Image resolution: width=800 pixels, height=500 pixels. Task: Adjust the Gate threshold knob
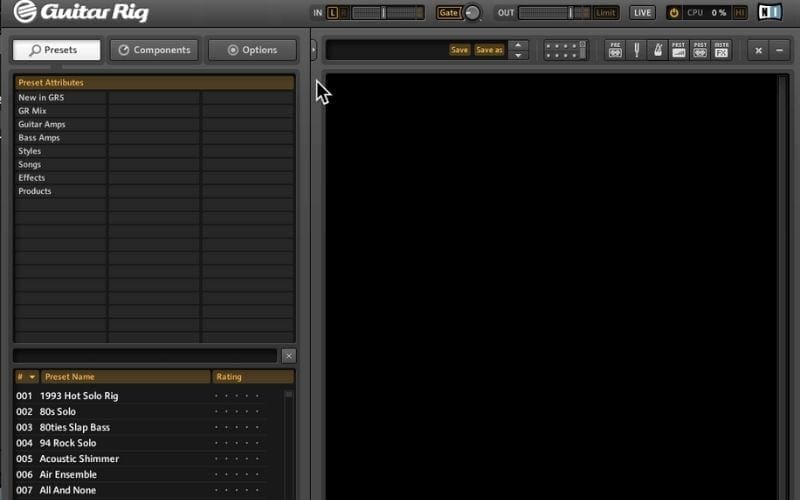(472, 13)
